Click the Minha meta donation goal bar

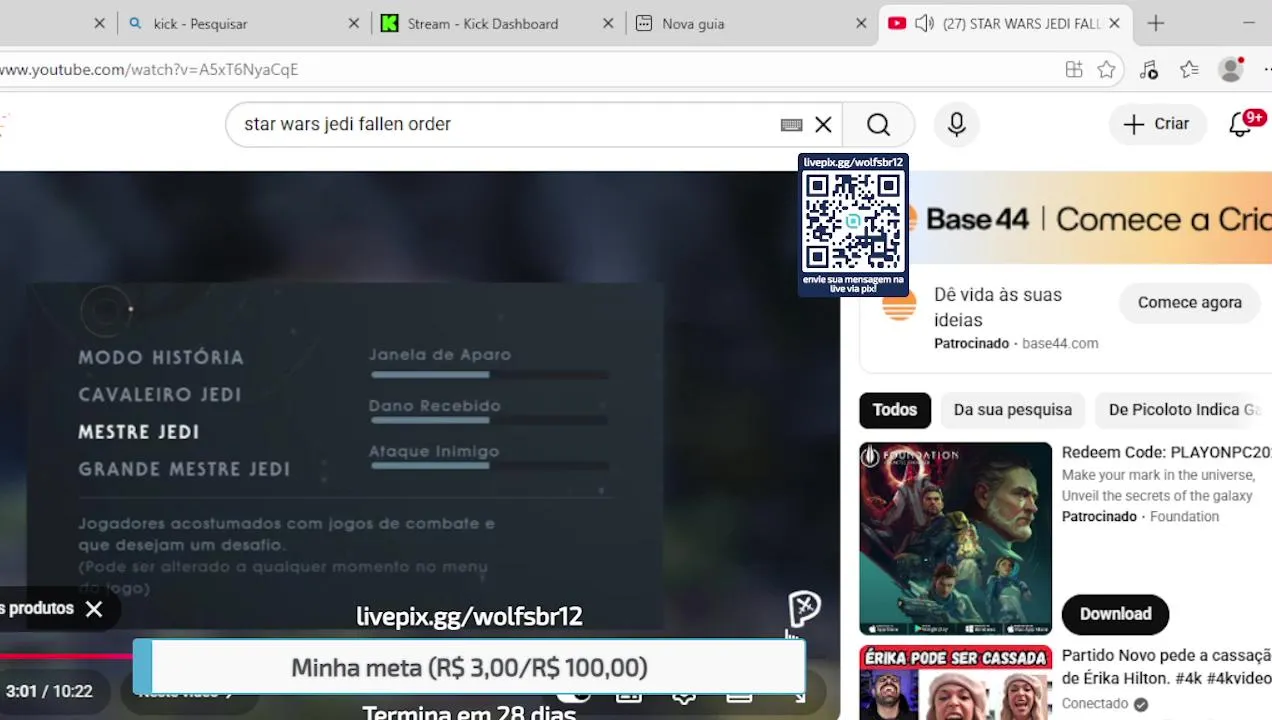click(x=469, y=667)
